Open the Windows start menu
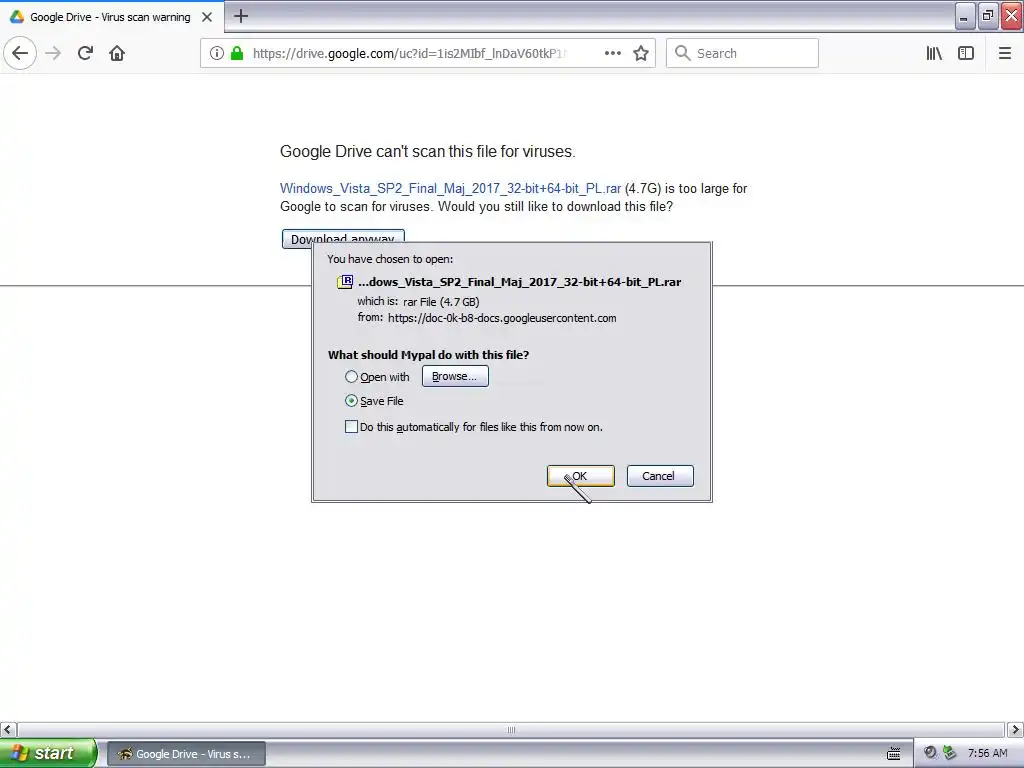Viewport: 1024px width, 768px height. (48, 753)
